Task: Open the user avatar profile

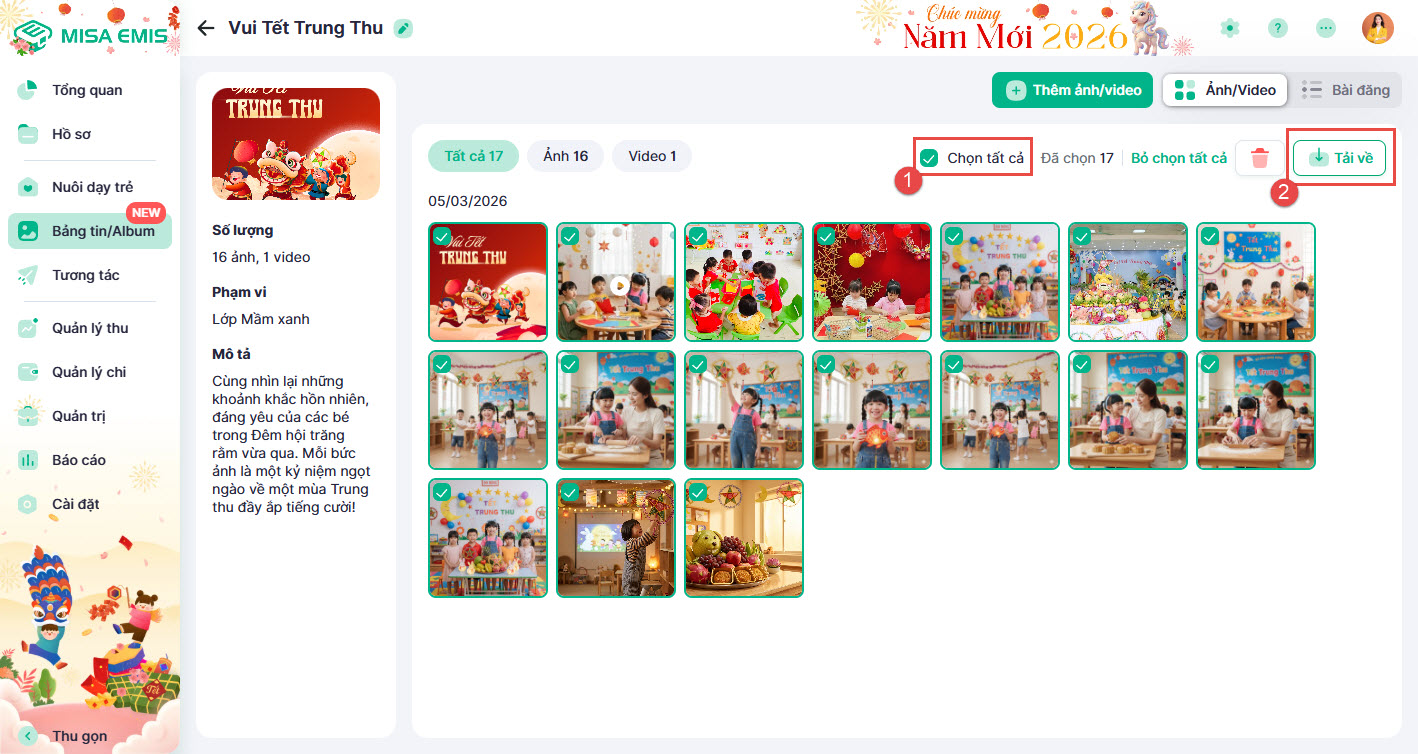Action: (1378, 28)
